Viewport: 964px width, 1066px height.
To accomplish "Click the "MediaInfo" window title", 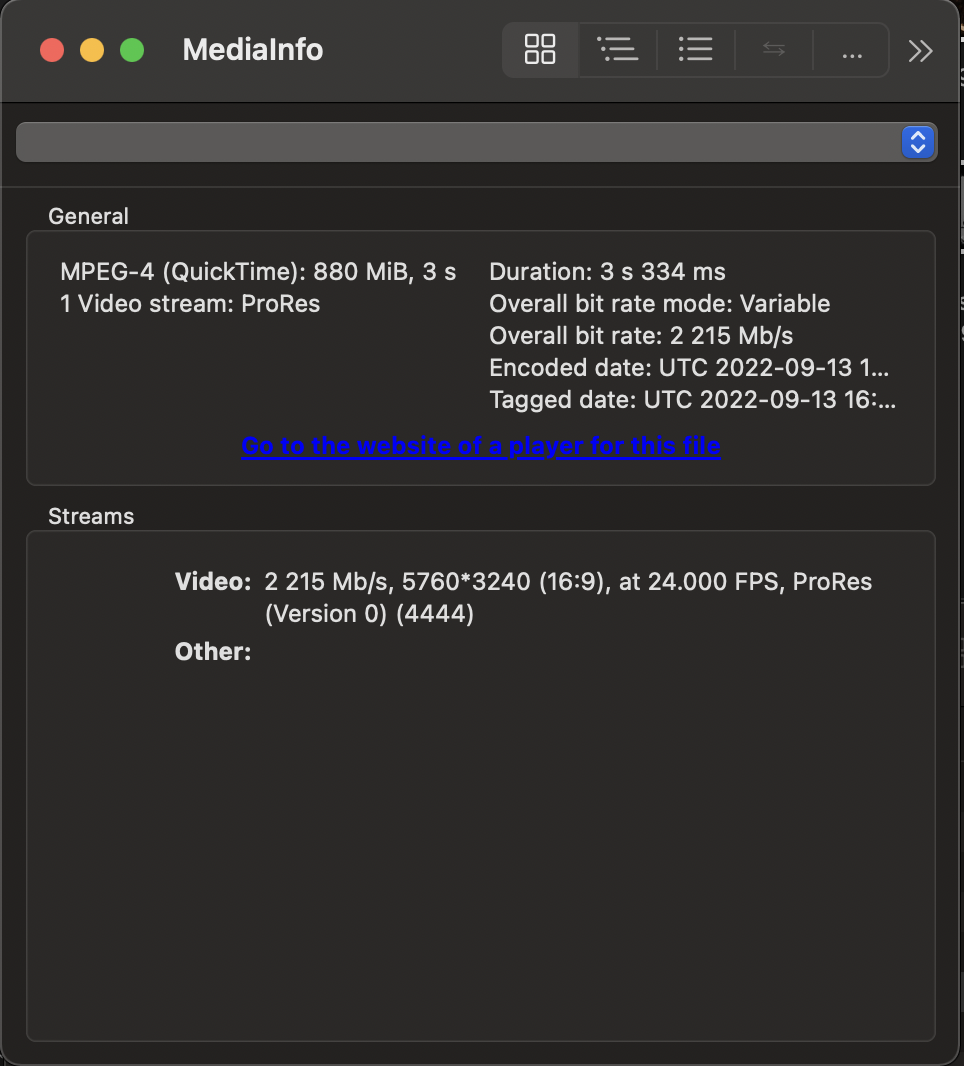I will coord(252,50).
